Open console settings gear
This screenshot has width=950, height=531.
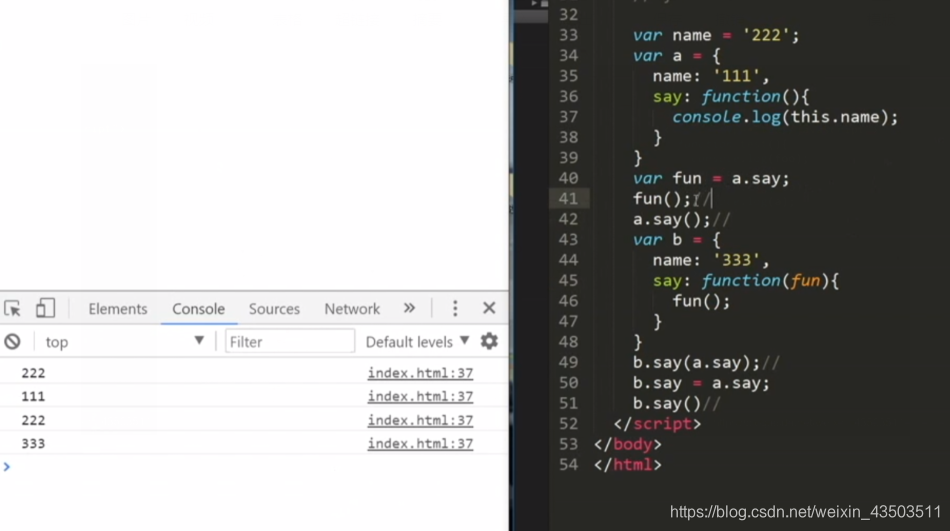click(489, 341)
